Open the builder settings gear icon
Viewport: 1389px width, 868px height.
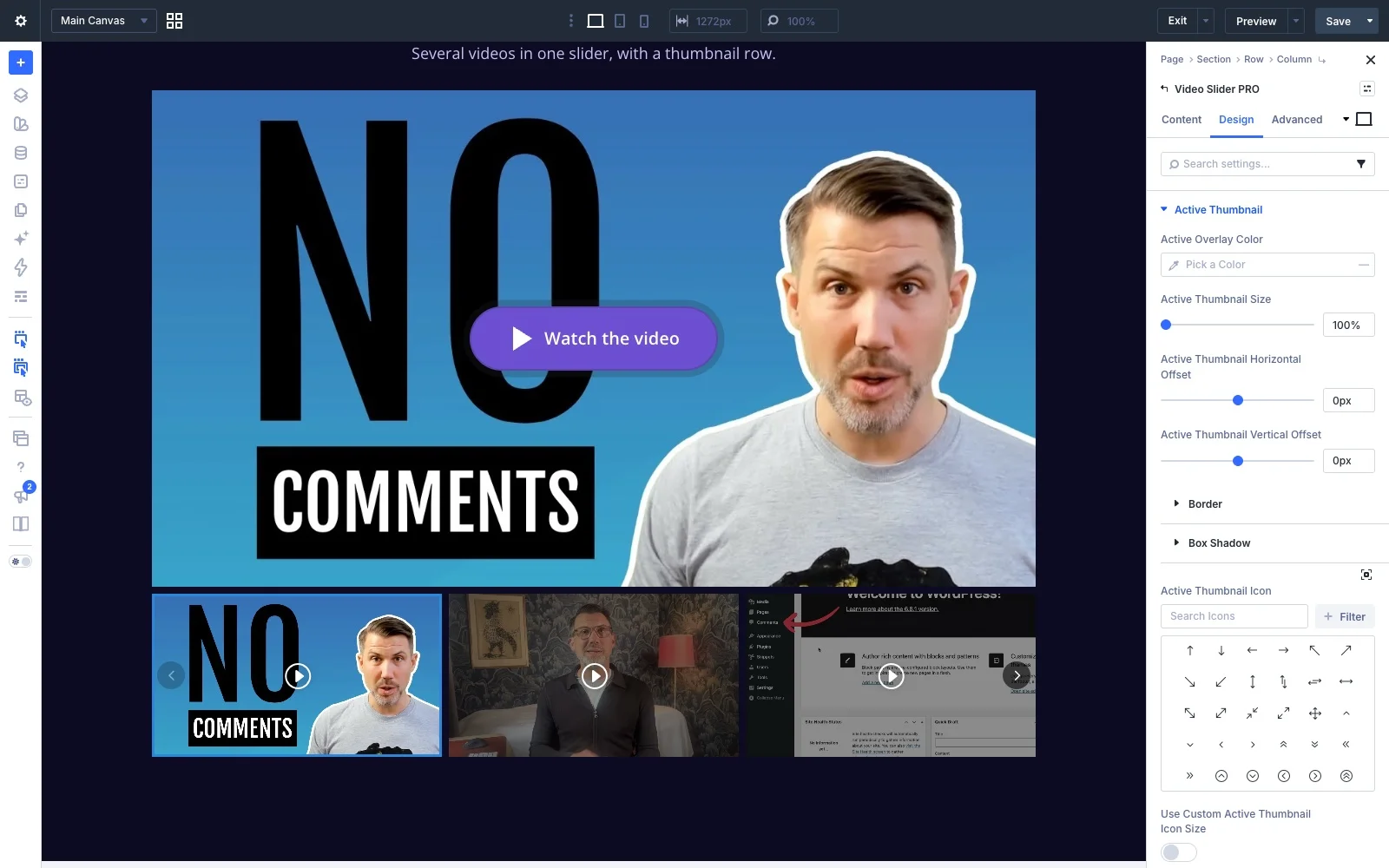(x=21, y=21)
